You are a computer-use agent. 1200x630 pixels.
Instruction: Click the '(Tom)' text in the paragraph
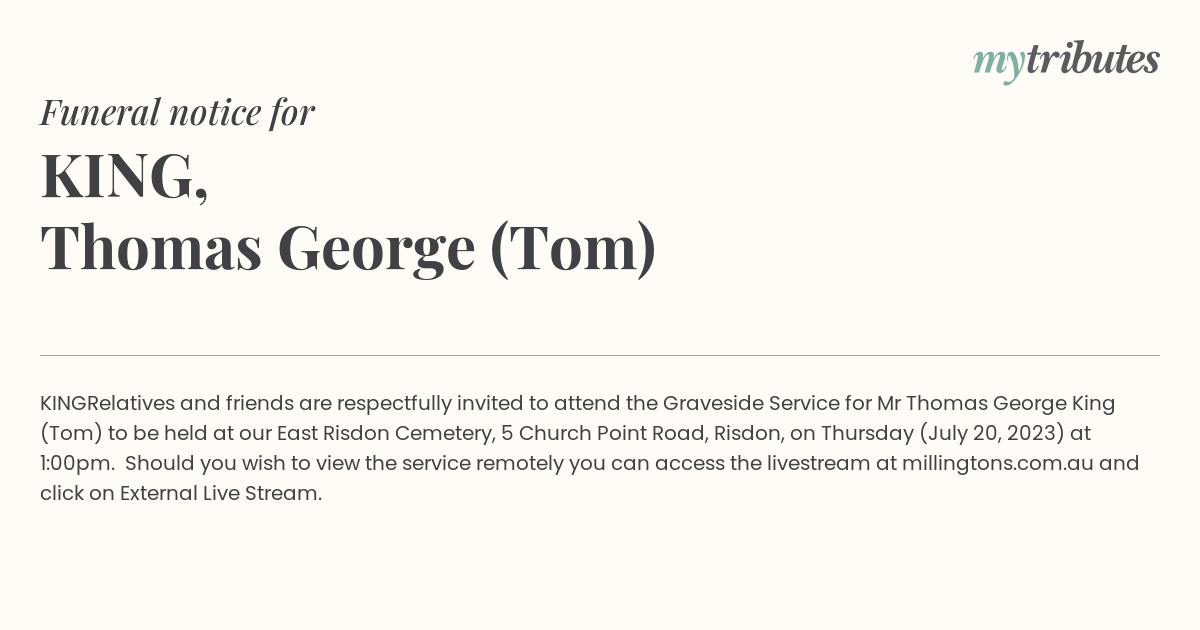72,434
